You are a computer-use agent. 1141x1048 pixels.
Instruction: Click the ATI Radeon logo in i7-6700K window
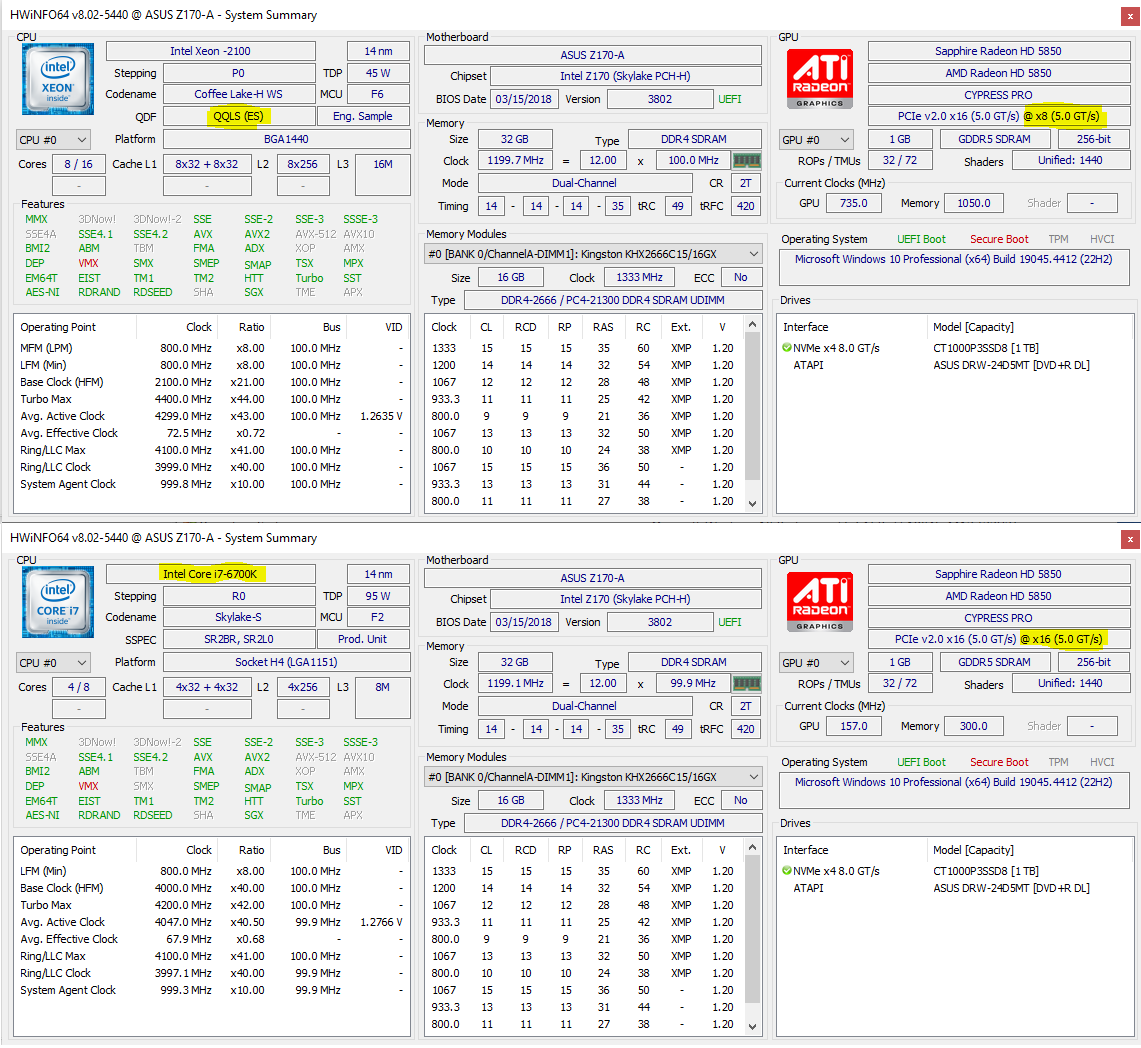coord(820,601)
